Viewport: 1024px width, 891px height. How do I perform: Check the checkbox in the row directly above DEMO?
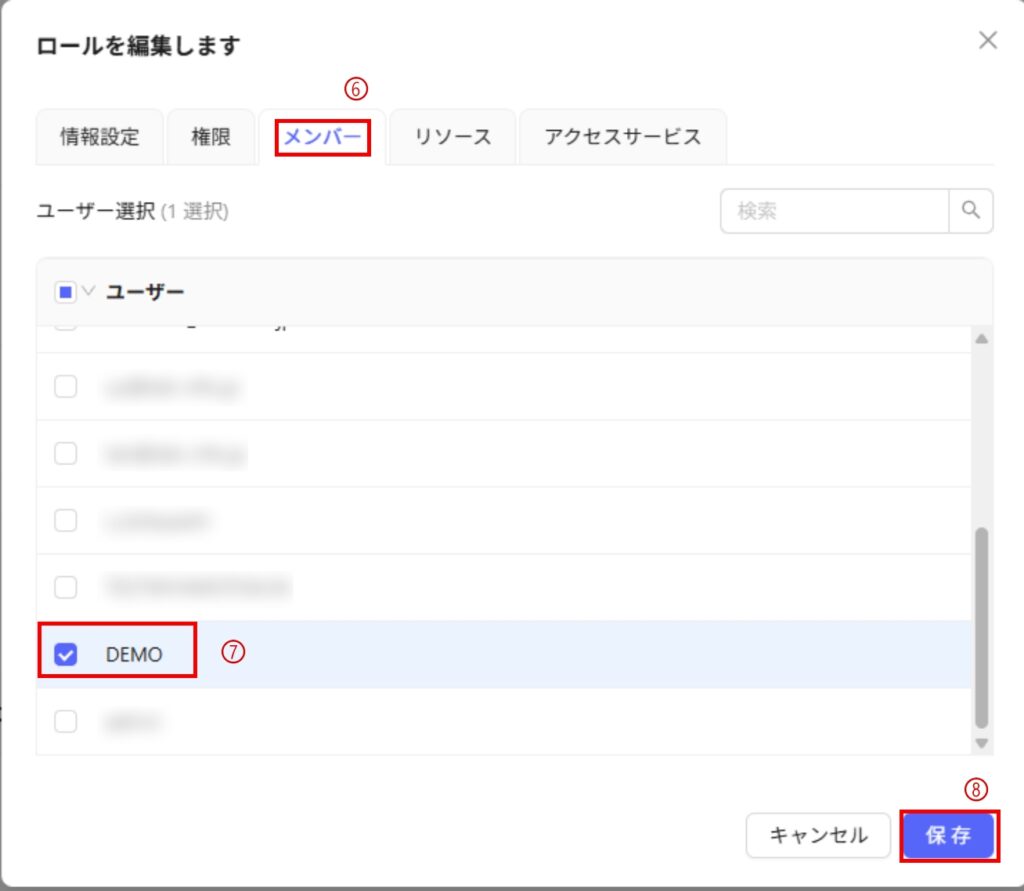pos(66,587)
